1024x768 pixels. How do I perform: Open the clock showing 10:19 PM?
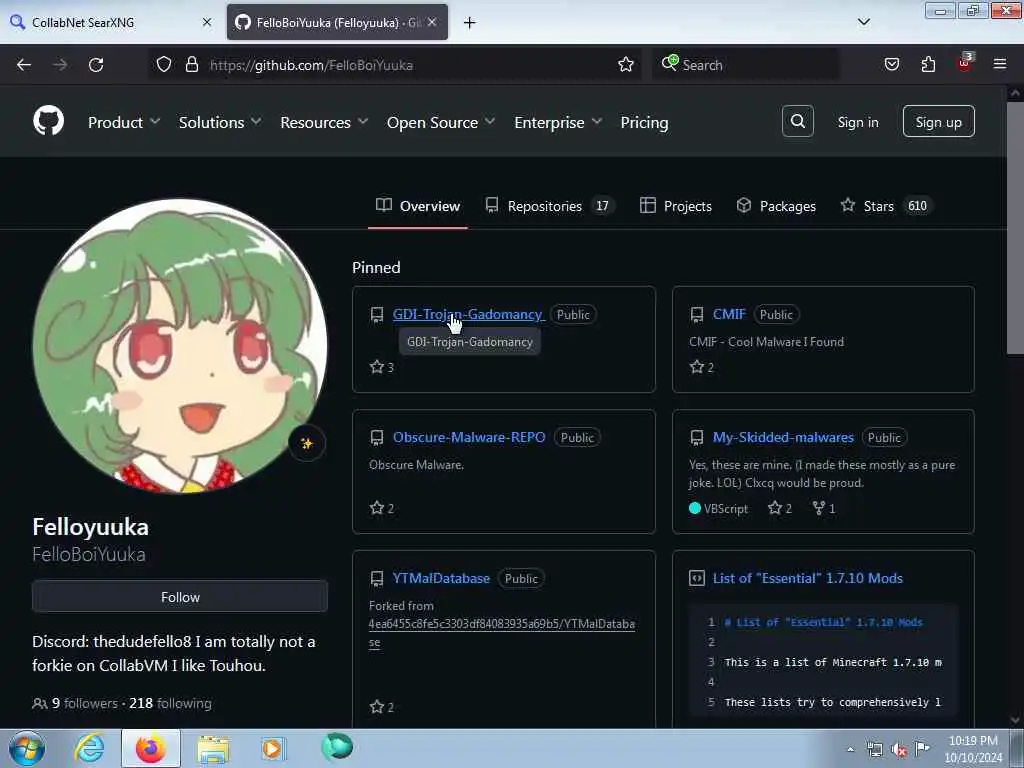coord(973,749)
